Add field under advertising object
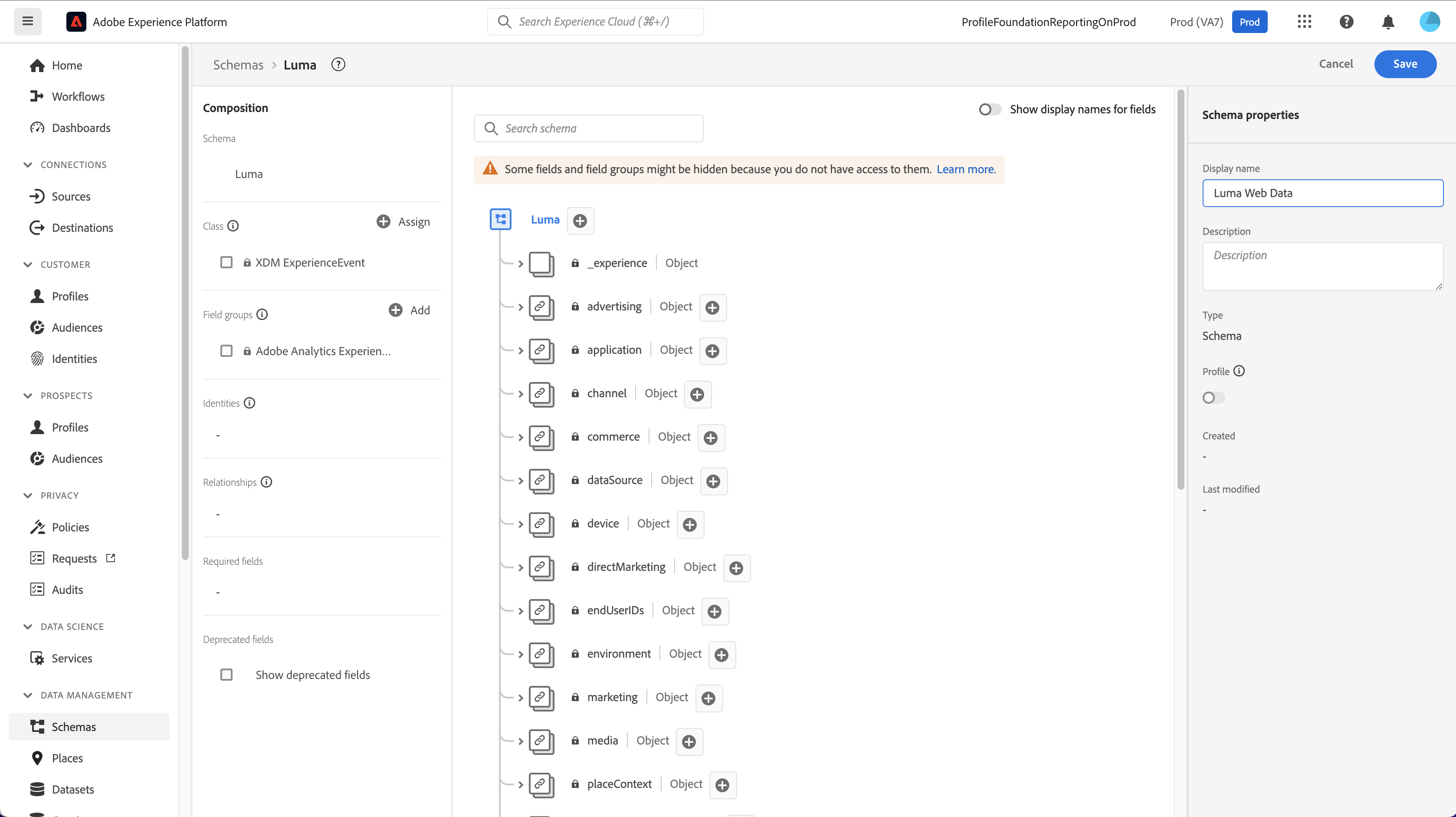 (x=713, y=307)
